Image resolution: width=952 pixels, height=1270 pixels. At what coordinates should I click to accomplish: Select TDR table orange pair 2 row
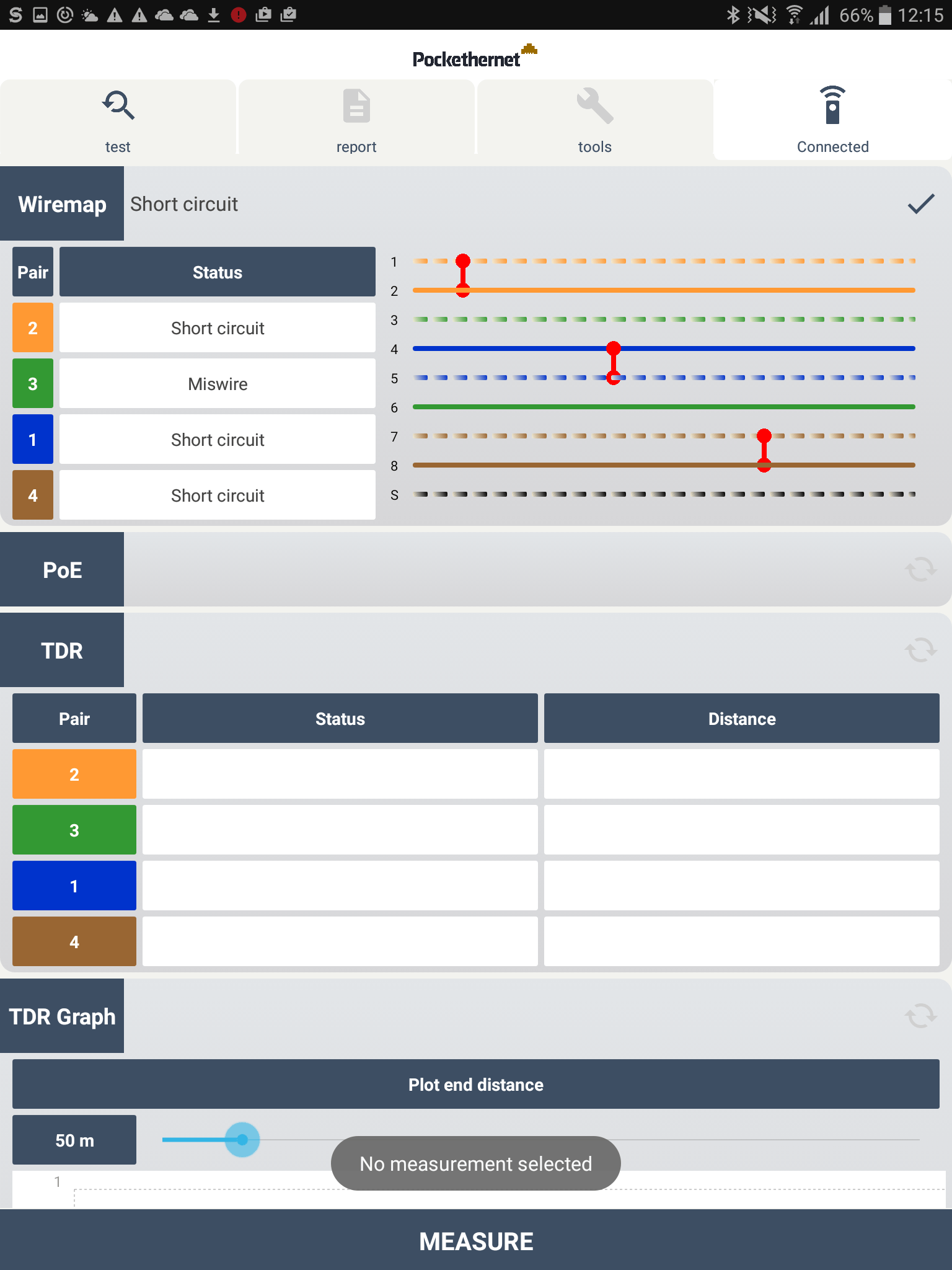[x=74, y=774]
